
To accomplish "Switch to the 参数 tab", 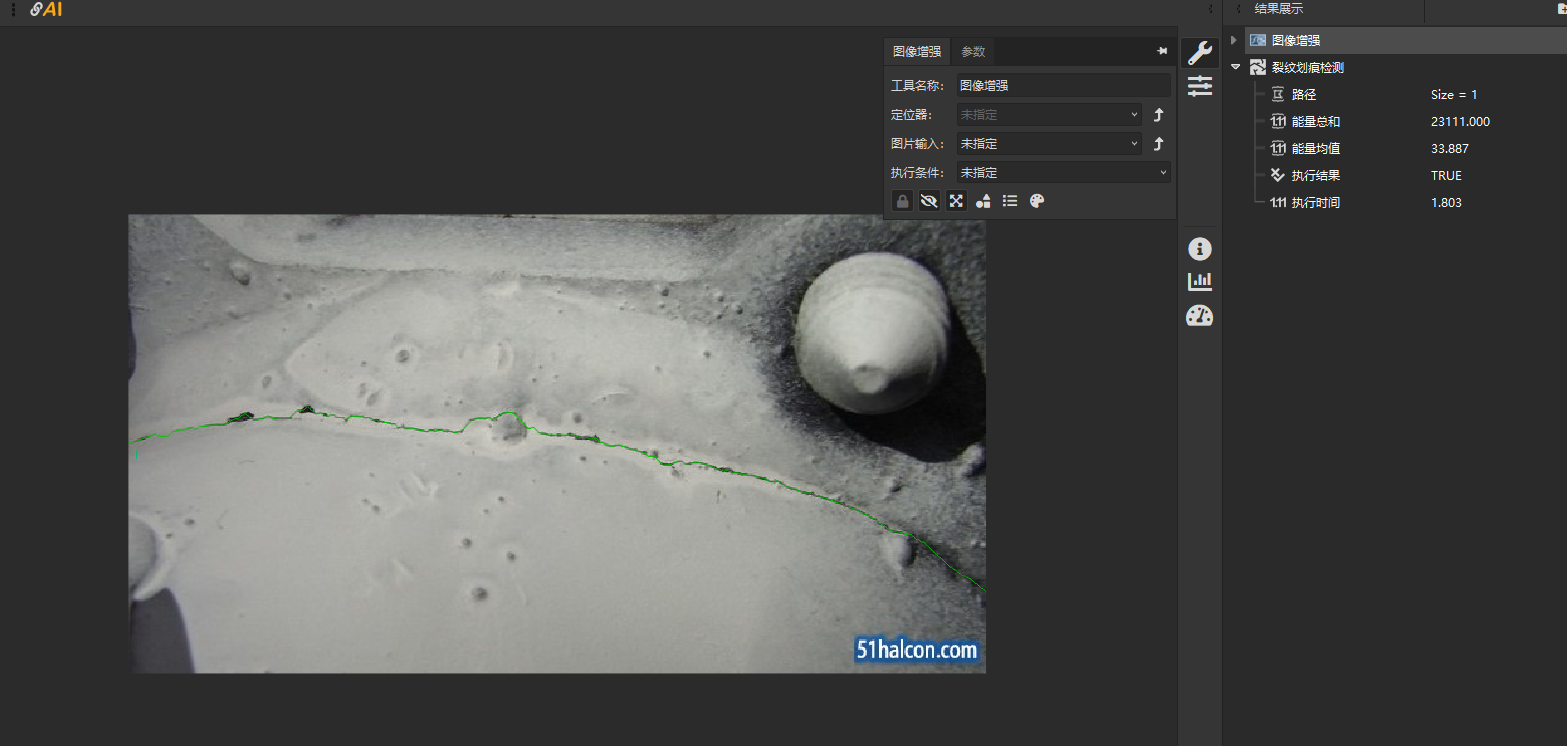I will [973, 52].
